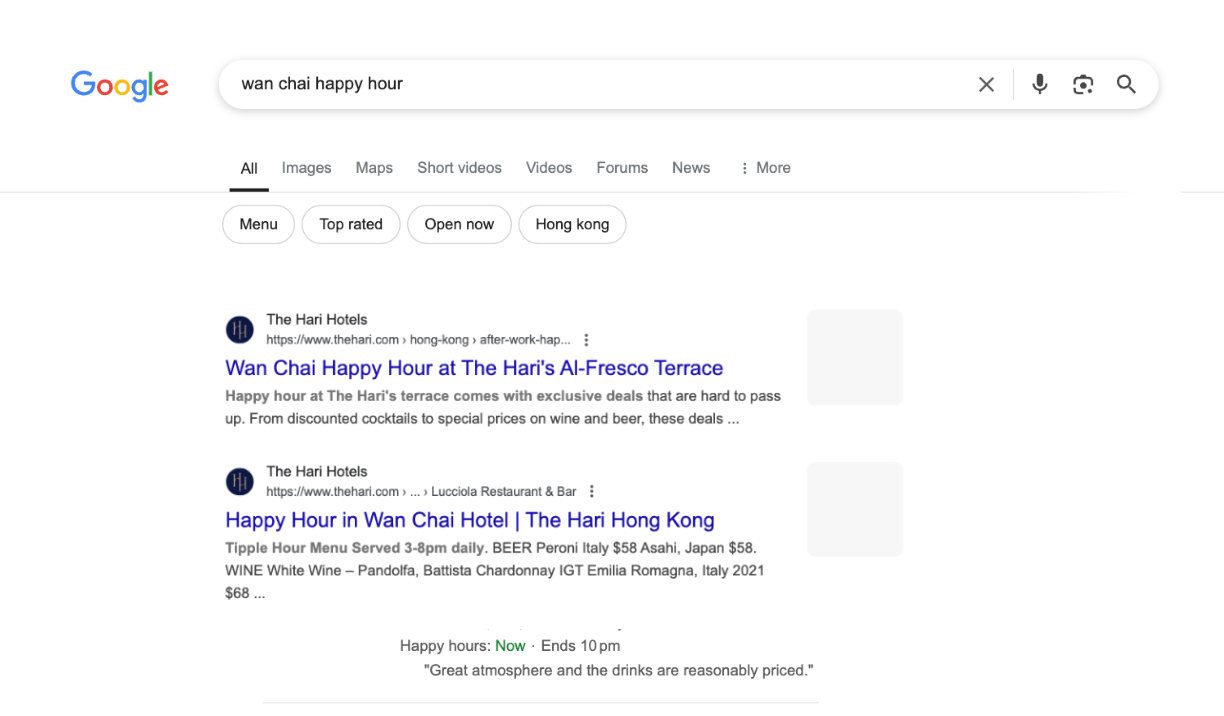Select the News tab
This screenshot has width=1224, height=716.
[691, 168]
